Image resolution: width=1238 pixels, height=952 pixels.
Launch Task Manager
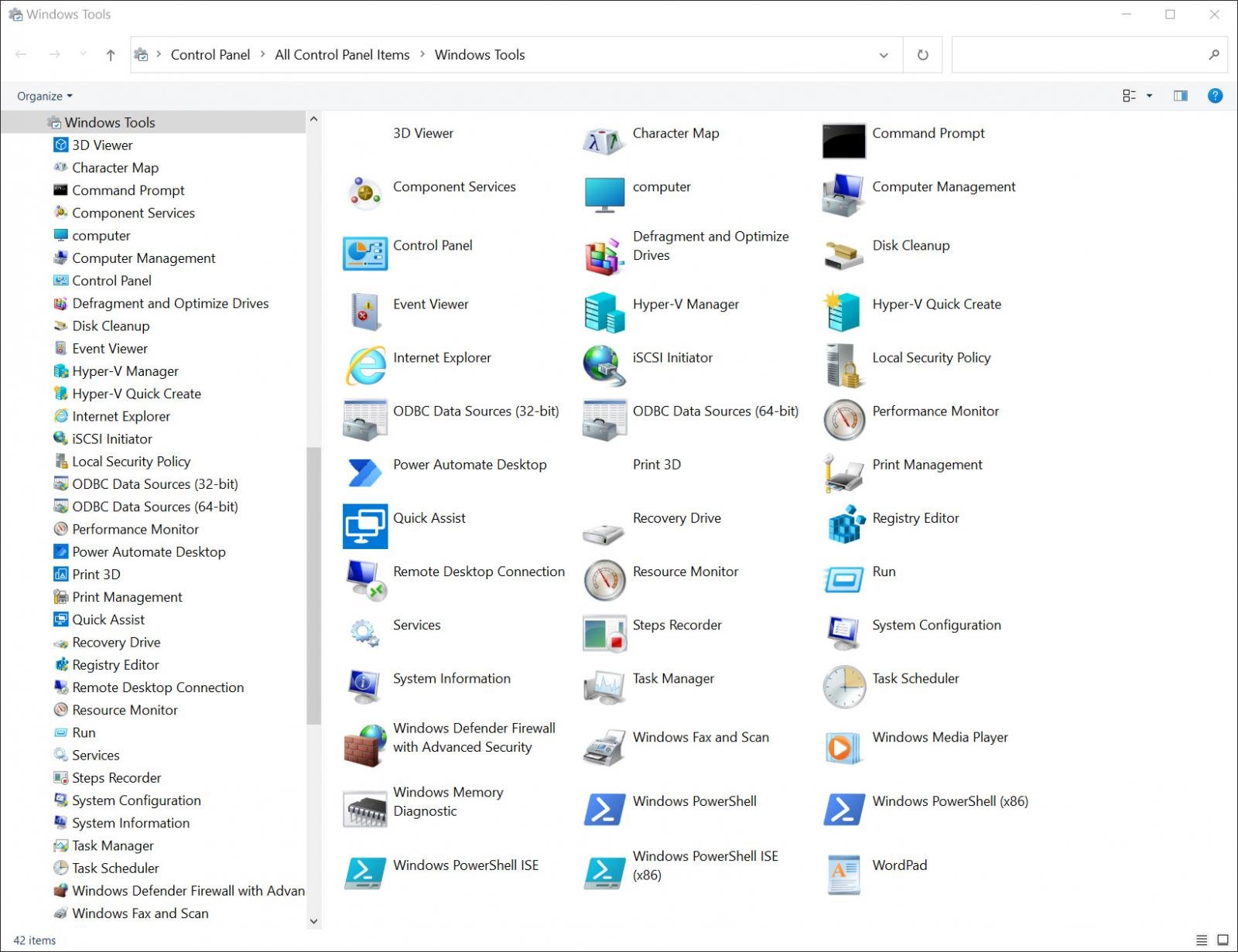coord(673,678)
